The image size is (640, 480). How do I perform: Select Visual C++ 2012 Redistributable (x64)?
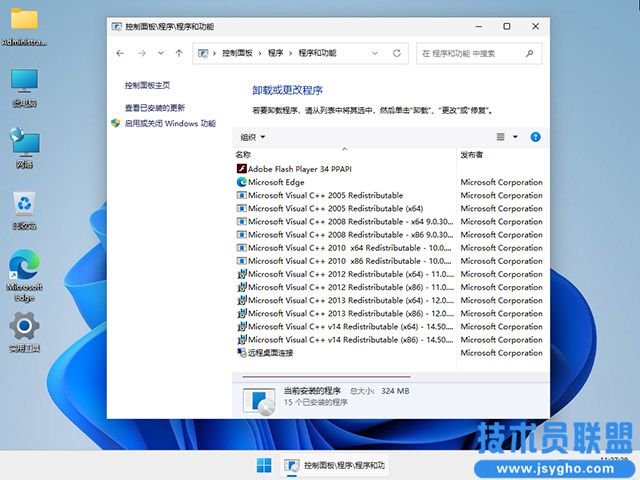(351, 274)
